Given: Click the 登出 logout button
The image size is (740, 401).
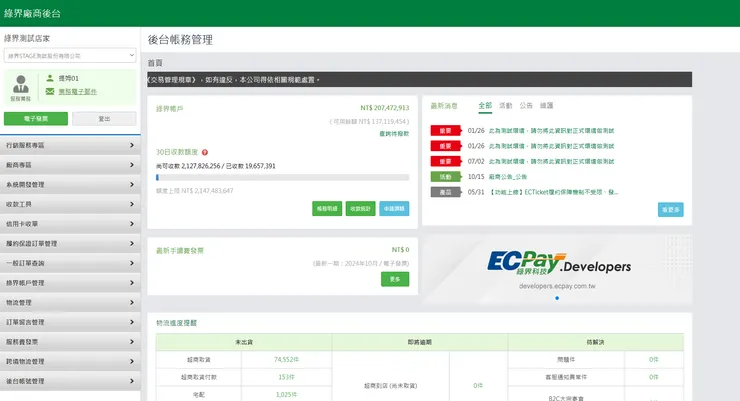Looking at the screenshot, I should (x=104, y=118).
